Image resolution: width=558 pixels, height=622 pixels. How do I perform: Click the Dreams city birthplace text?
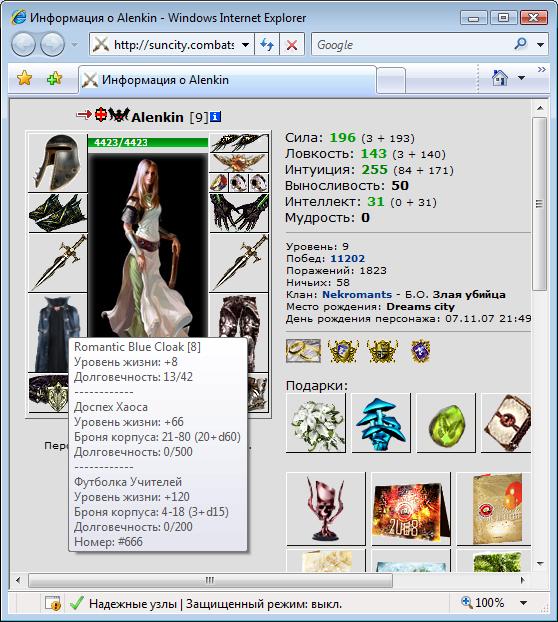click(420, 307)
